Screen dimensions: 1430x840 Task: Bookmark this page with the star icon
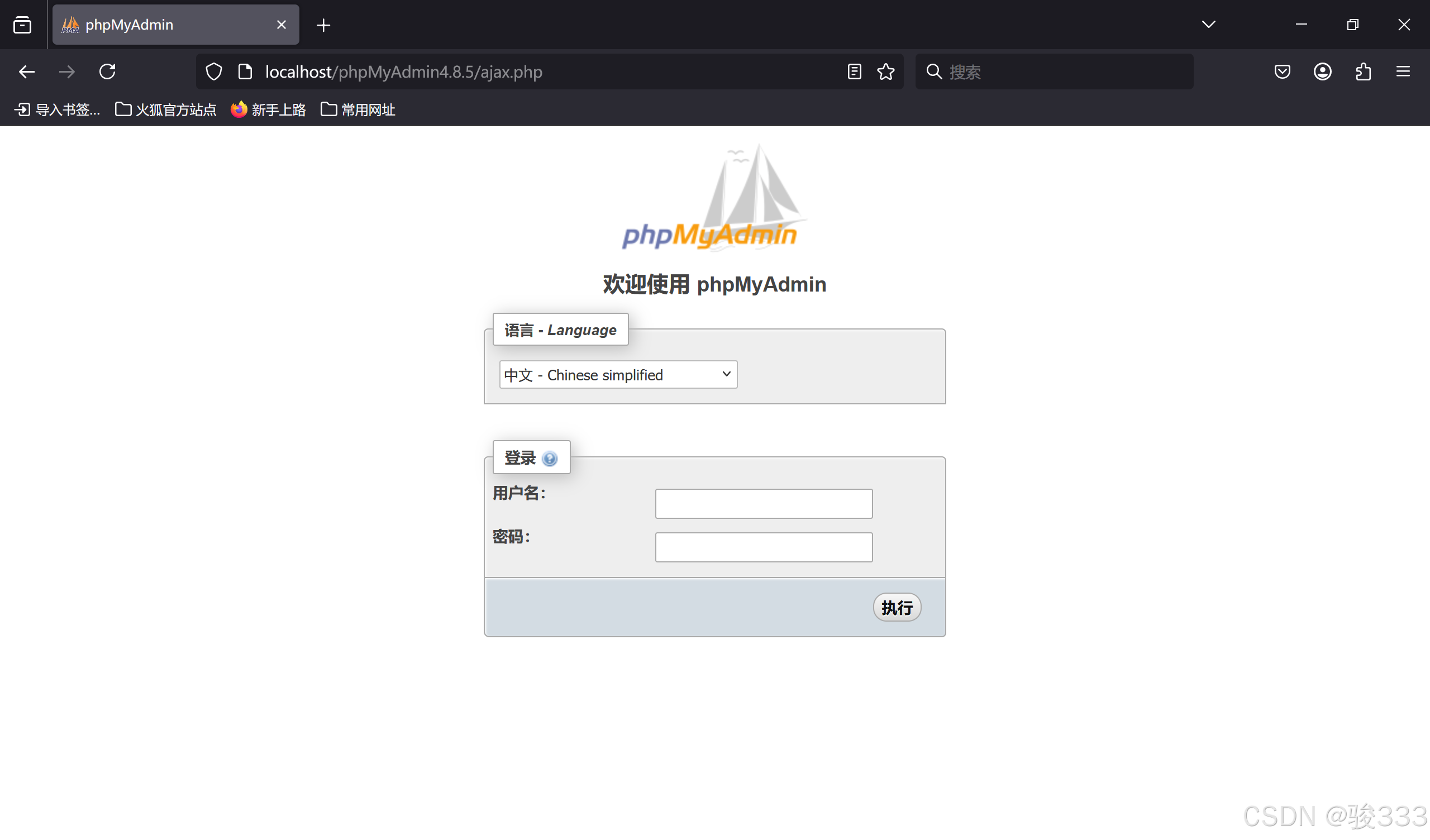885,71
